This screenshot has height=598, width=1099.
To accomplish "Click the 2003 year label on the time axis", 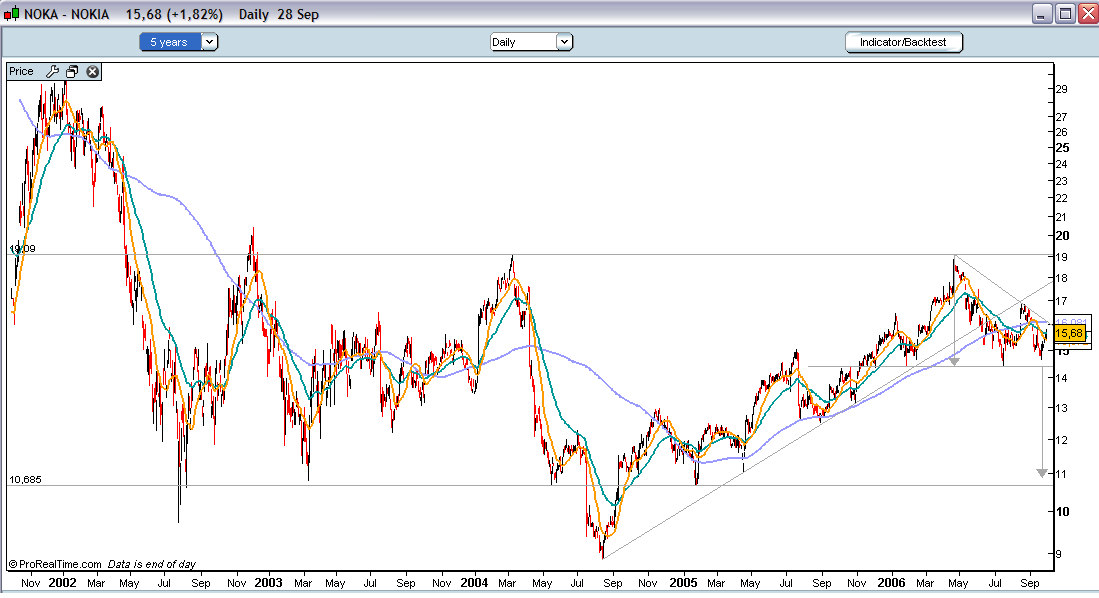I will point(268,583).
